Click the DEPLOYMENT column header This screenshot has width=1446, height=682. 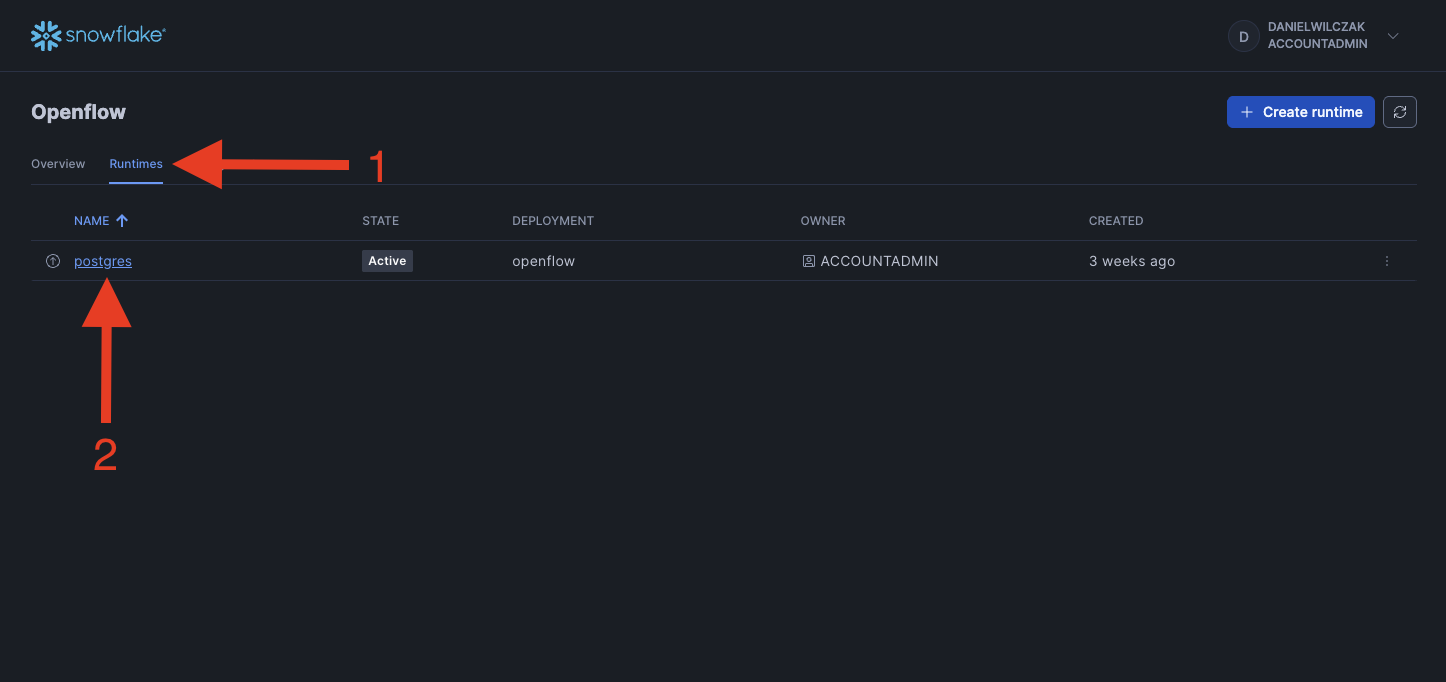click(552, 221)
